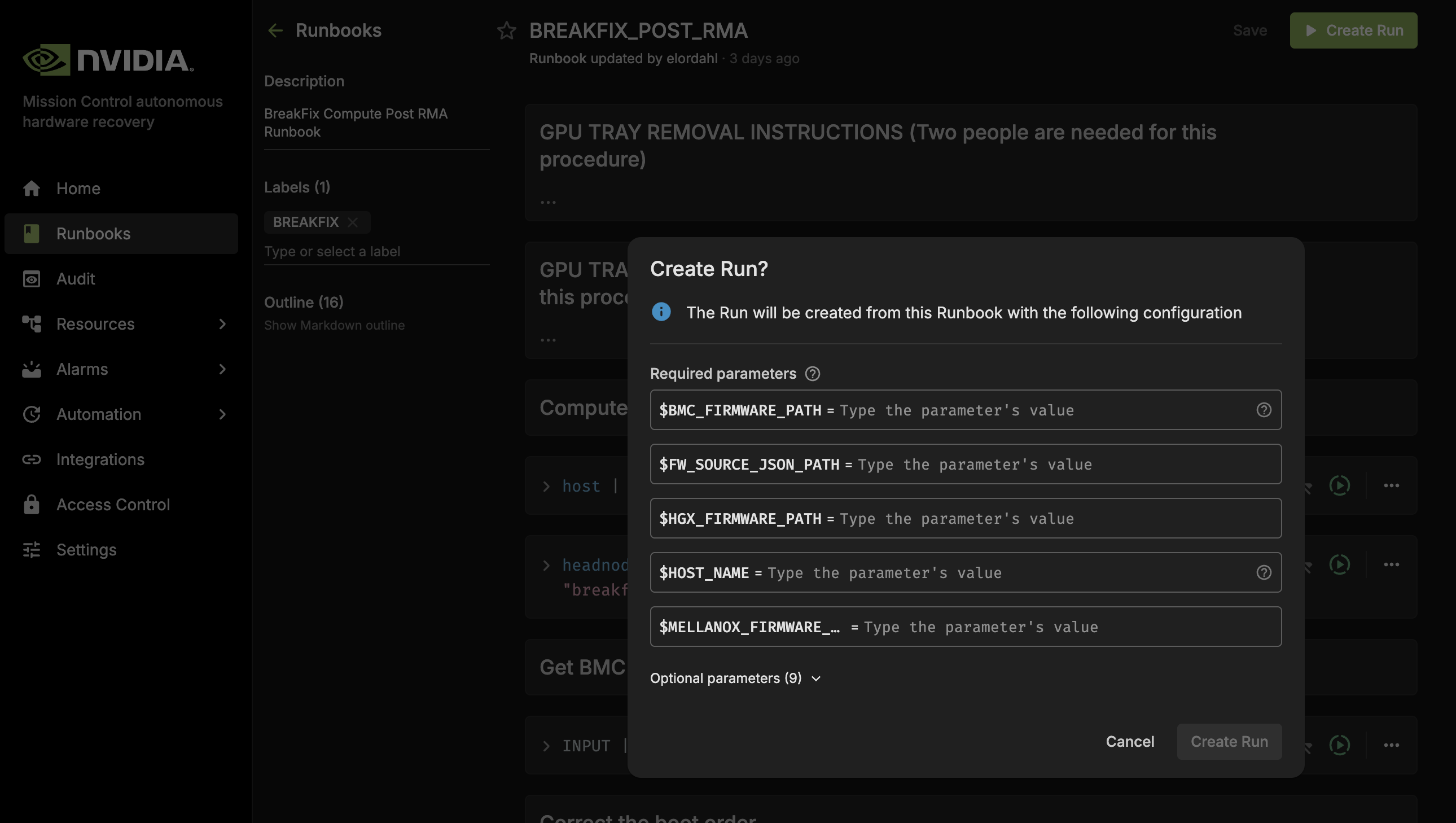Open more options for the host cell
The width and height of the screenshot is (1456, 823).
(1391, 485)
